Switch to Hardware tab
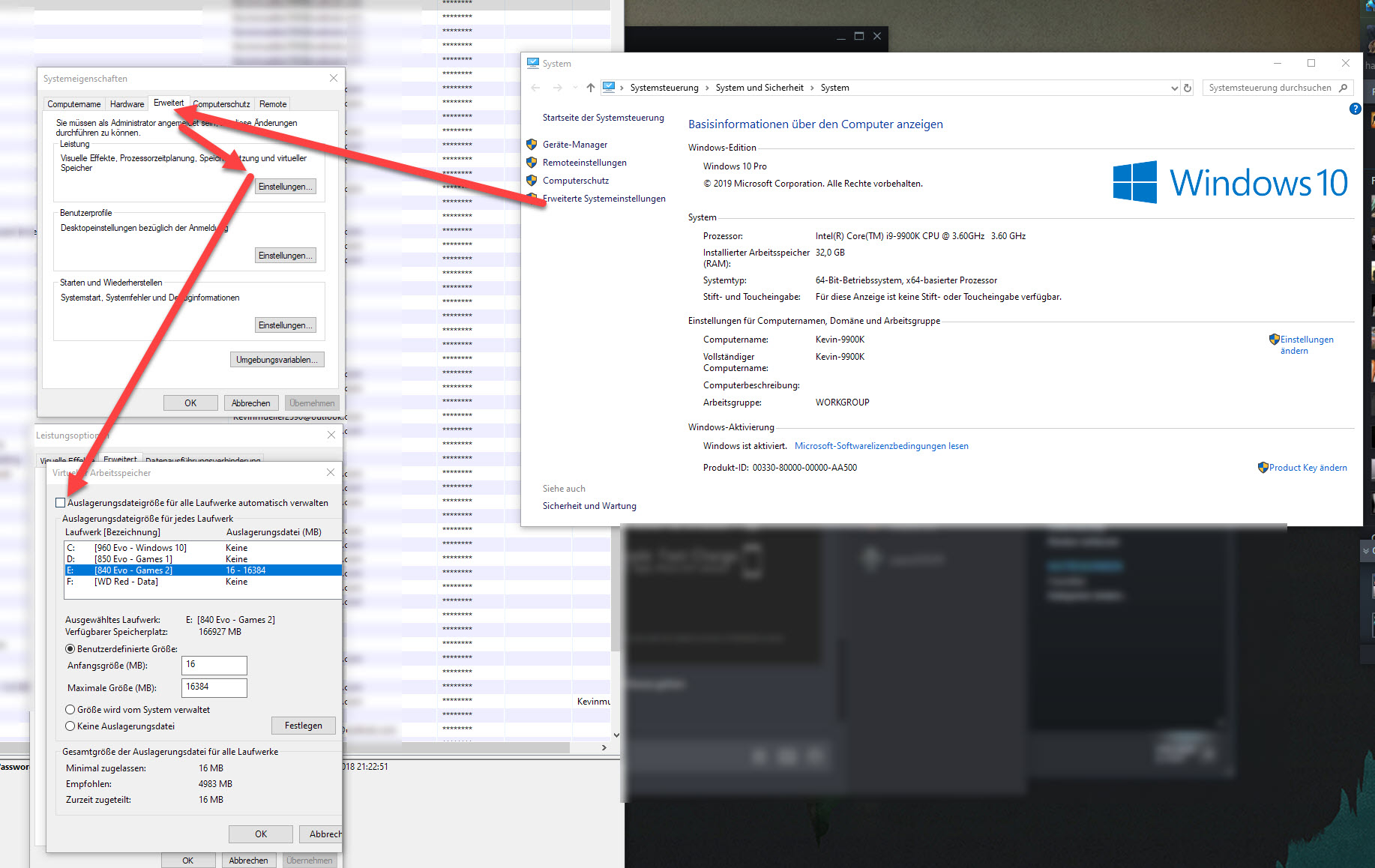1375x868 pixels. [127, 104]
